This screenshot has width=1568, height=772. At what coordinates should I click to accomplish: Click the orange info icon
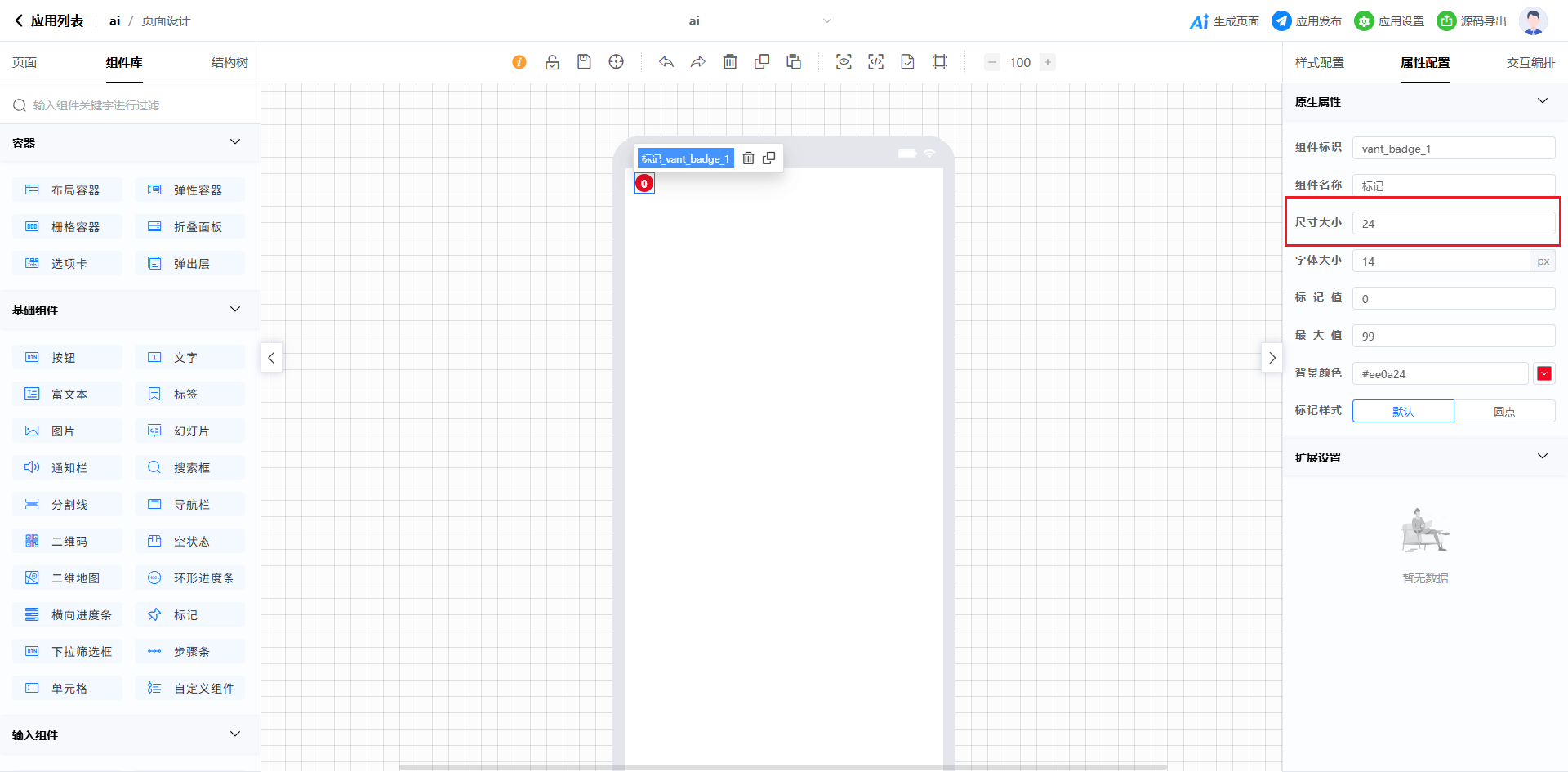519,62
